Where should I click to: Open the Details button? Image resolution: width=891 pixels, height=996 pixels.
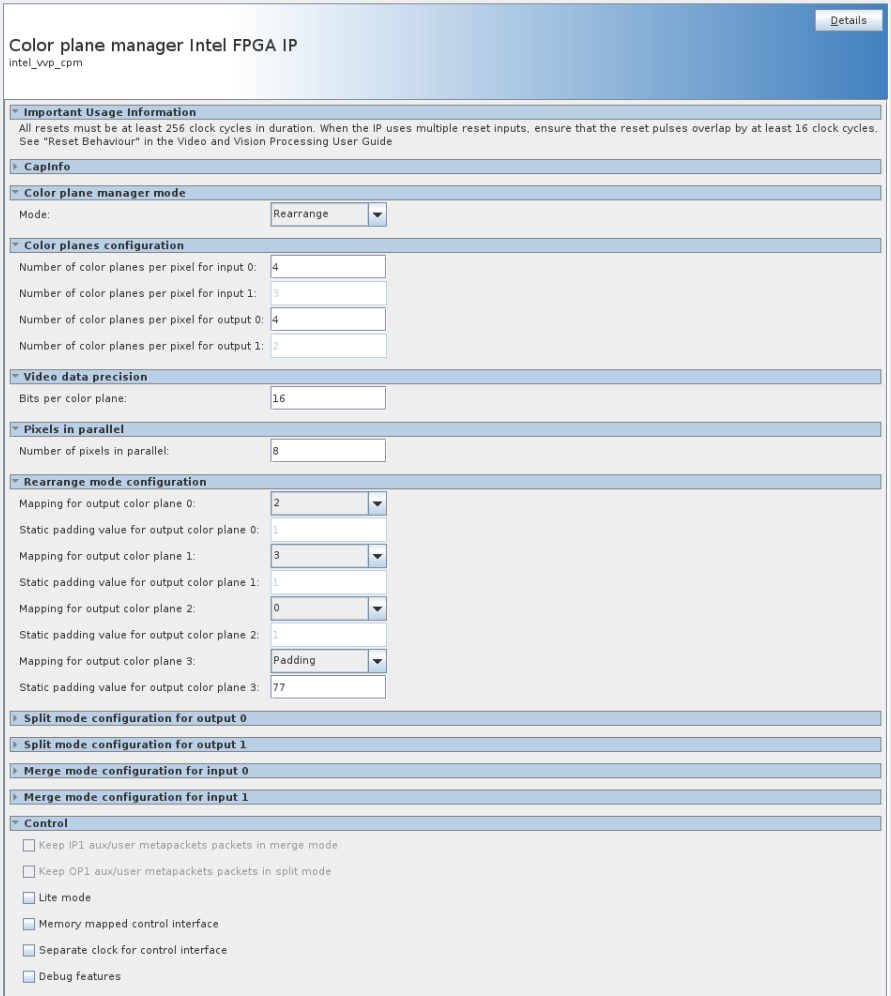tap(848, 20)
